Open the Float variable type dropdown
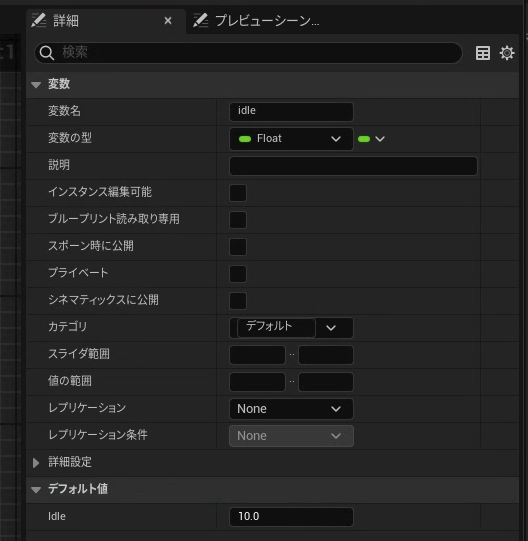This screenshot has width=528, height=541. [x=291, y=139]
